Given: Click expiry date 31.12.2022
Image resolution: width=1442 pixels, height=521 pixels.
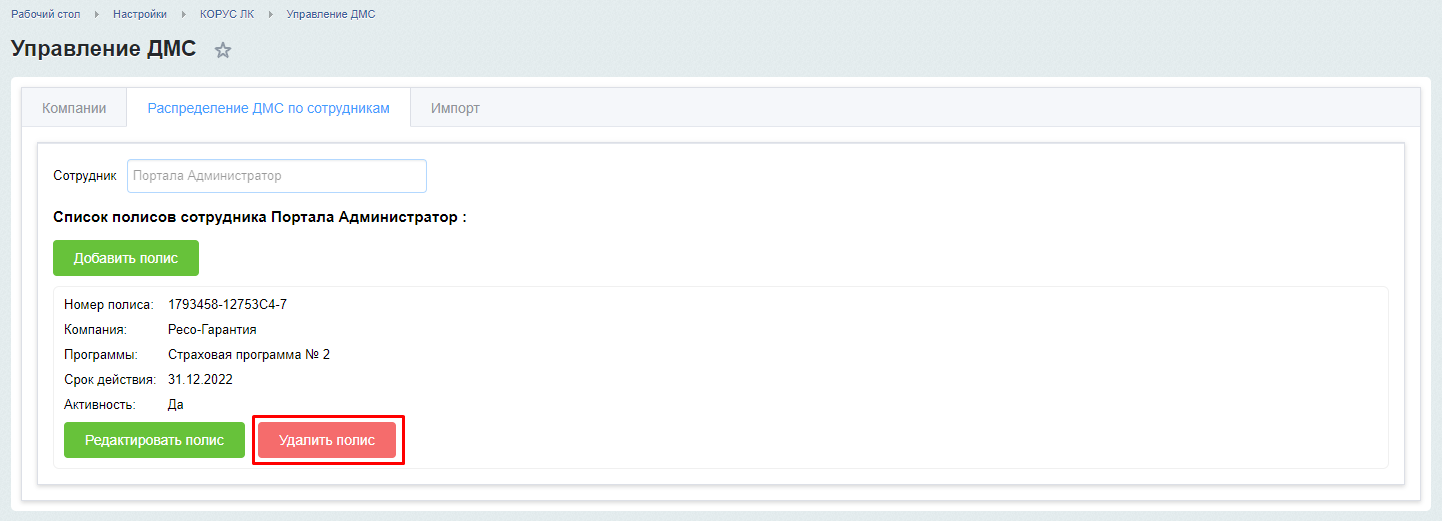Looking at the screenshot, I should (200, 380).
